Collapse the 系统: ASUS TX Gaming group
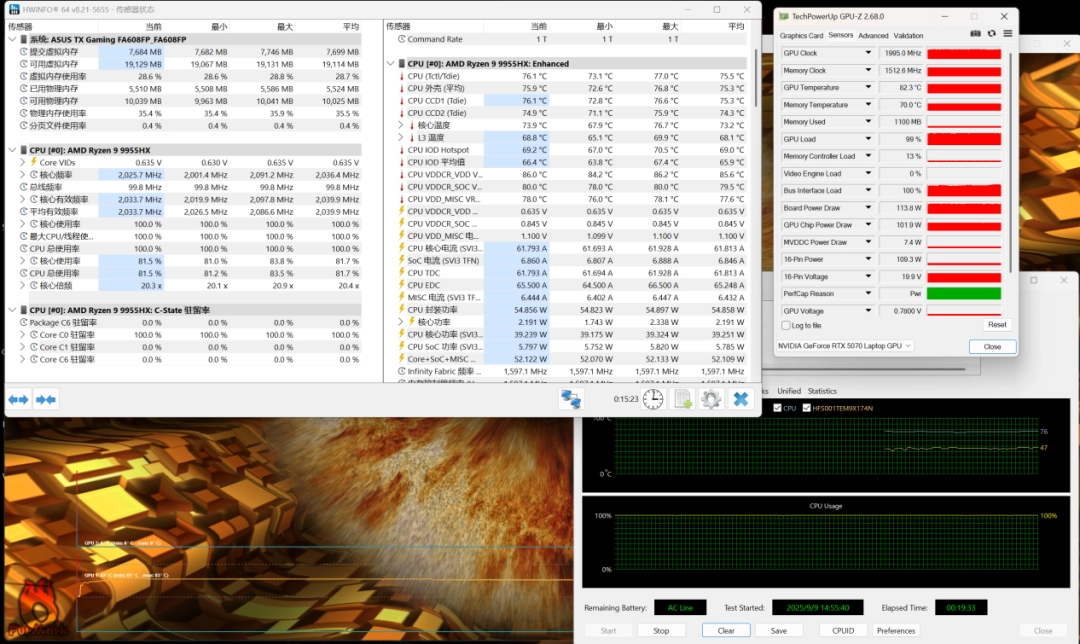Image resolution: width=1080 pixels, height=644 pixels. coord(12,39)
